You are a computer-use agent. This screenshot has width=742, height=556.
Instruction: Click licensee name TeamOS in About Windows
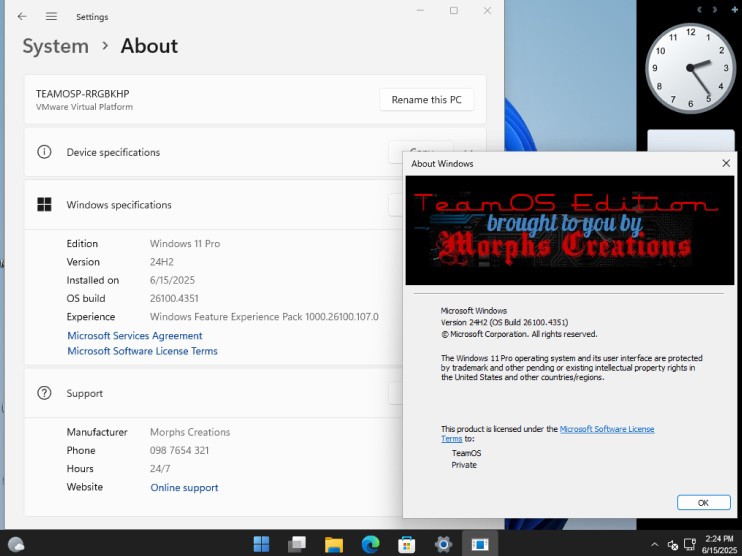pos(466,453)
